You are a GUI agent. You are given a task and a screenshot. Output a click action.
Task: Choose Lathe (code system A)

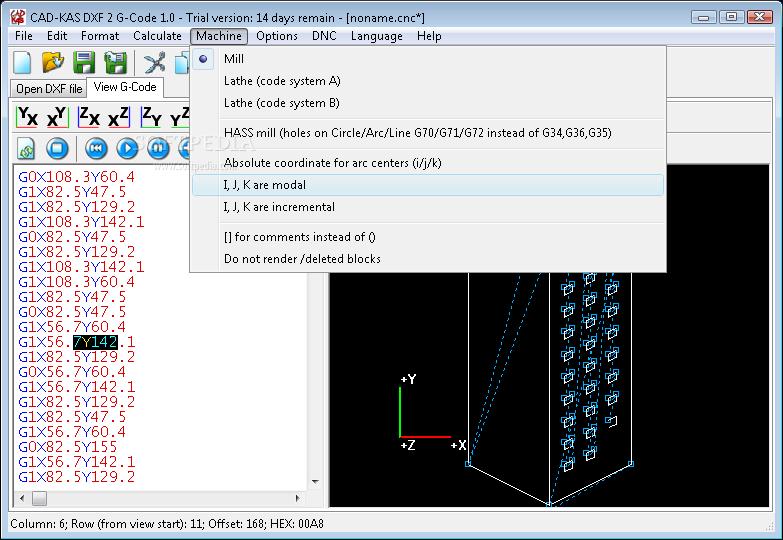(x=427, y=81)
